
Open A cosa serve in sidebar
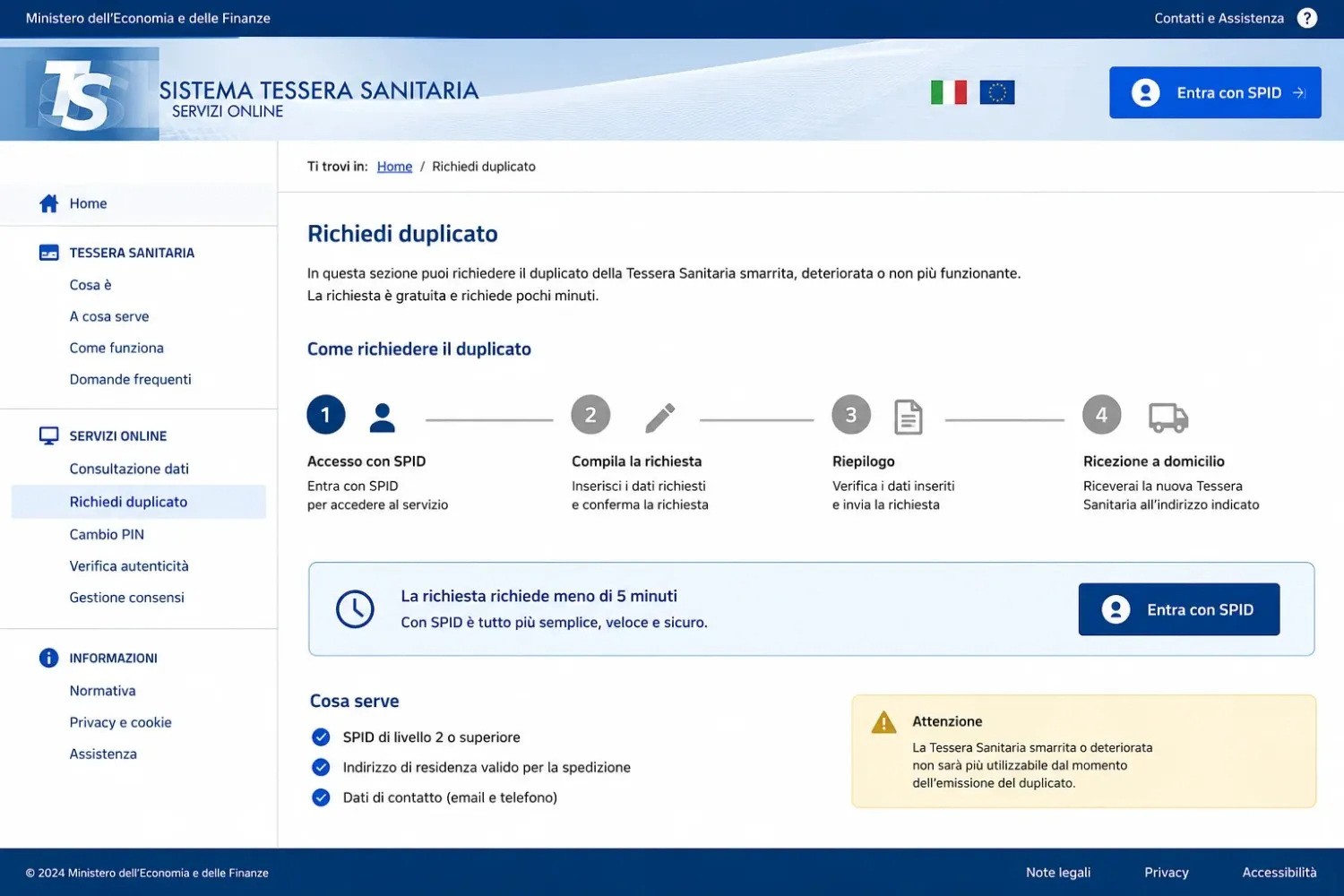click(x=109, y=316)
